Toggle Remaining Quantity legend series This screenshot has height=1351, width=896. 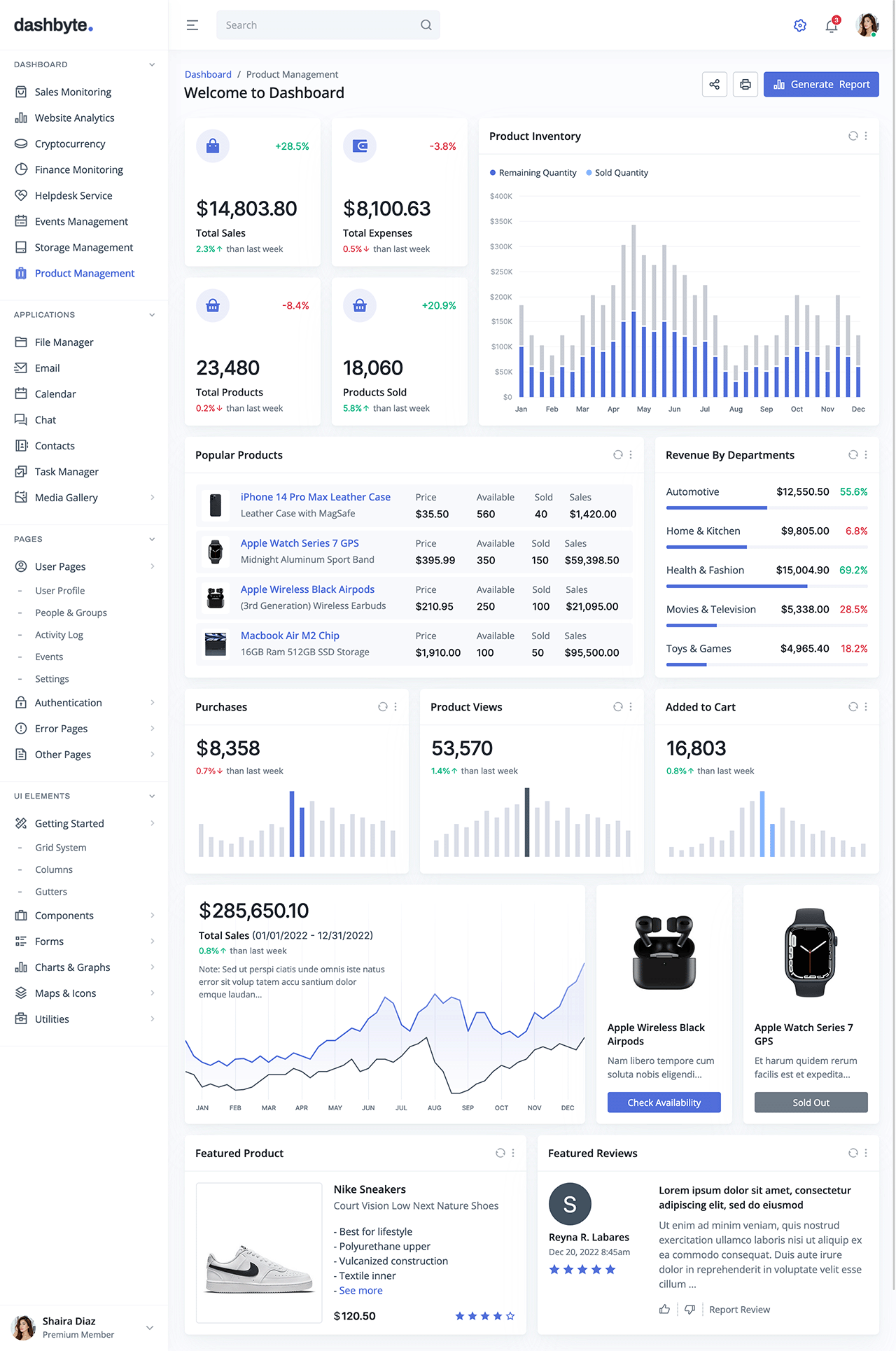pos(533,173)
